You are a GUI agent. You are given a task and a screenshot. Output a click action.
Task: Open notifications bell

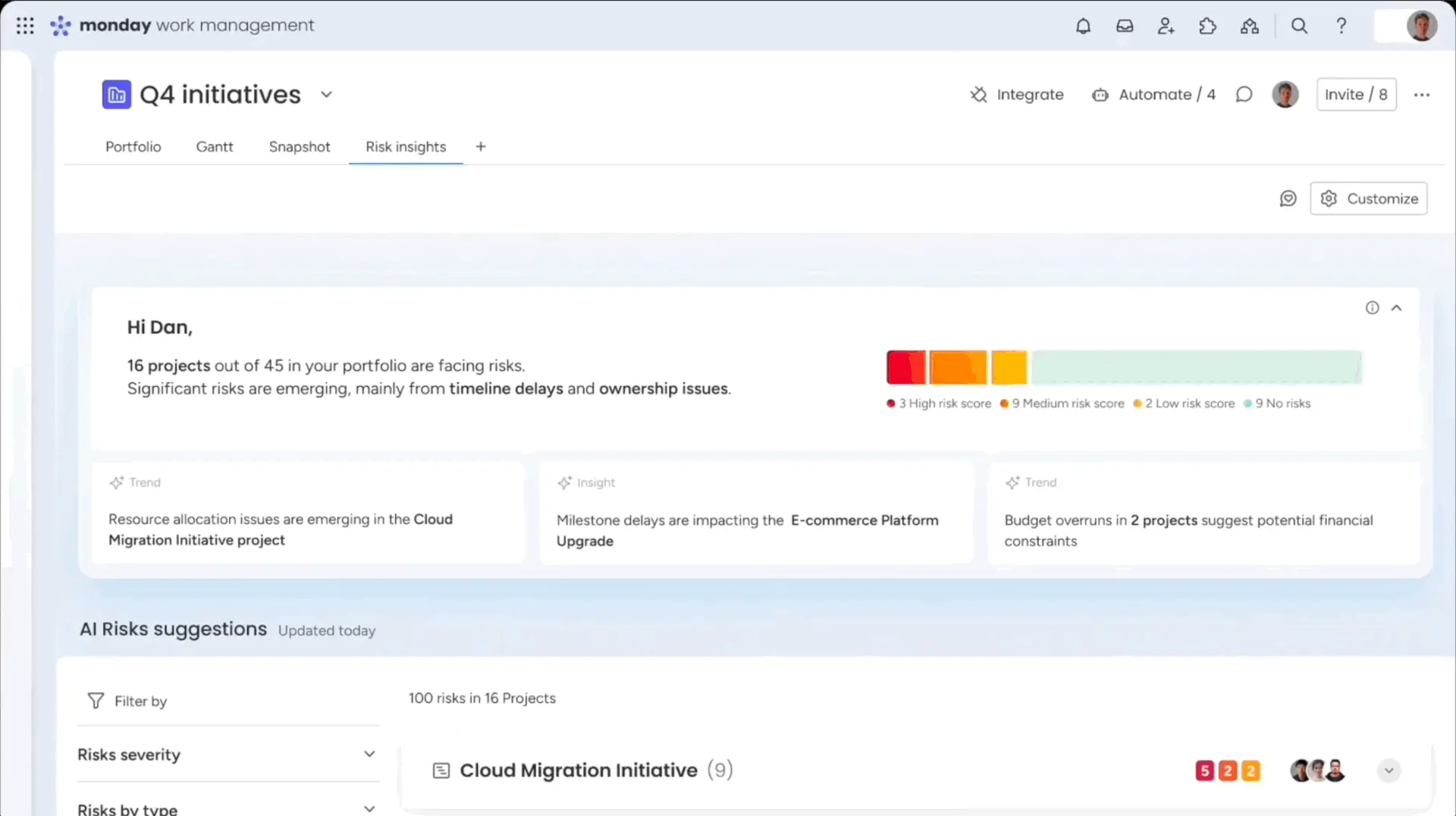click(1083, 26)
